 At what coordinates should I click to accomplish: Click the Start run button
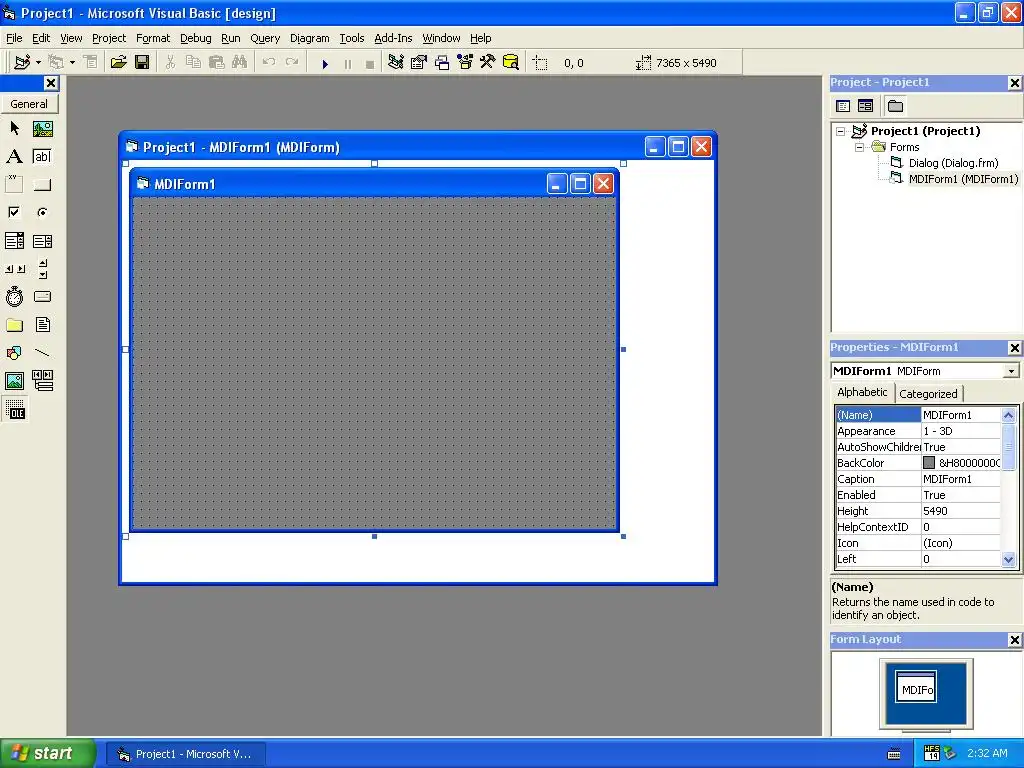[325, 63]
